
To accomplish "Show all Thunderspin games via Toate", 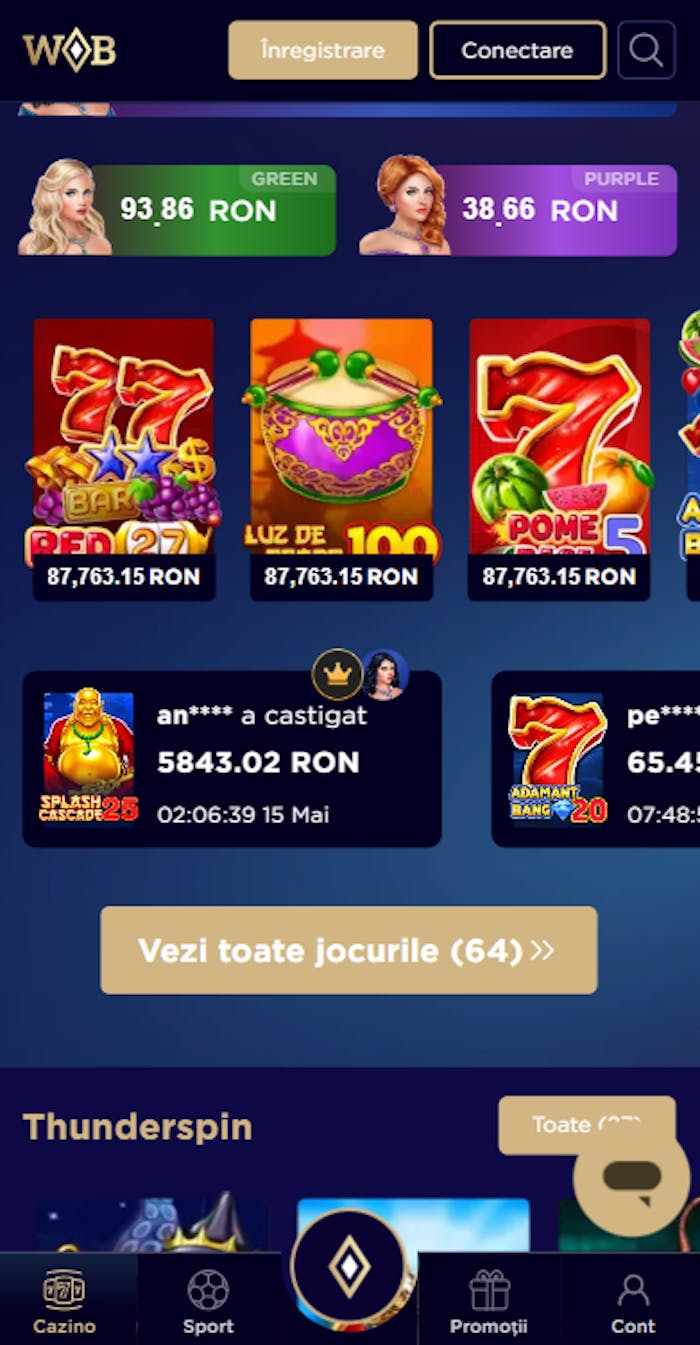I will (x=587, y=1125).
